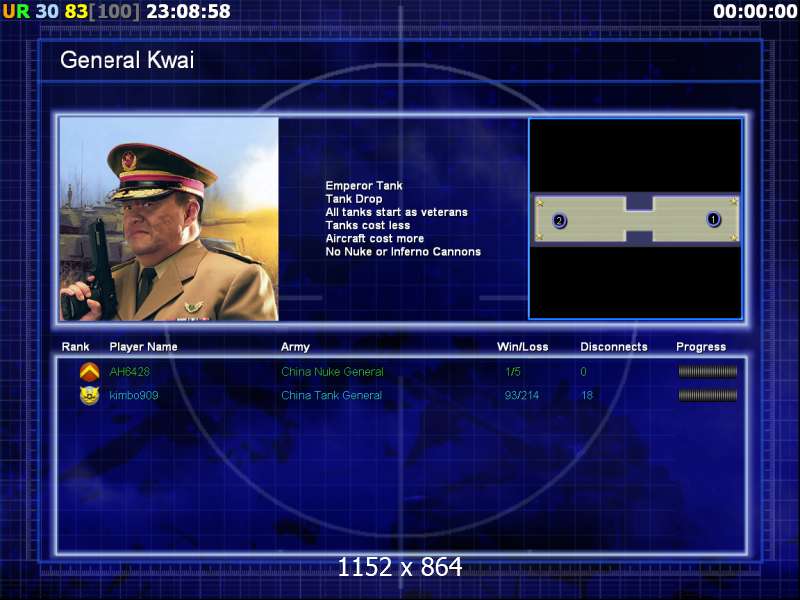This screenshot has height=600, width=800.
Task: Click the Army column header
Action: [x=295, y=347]
